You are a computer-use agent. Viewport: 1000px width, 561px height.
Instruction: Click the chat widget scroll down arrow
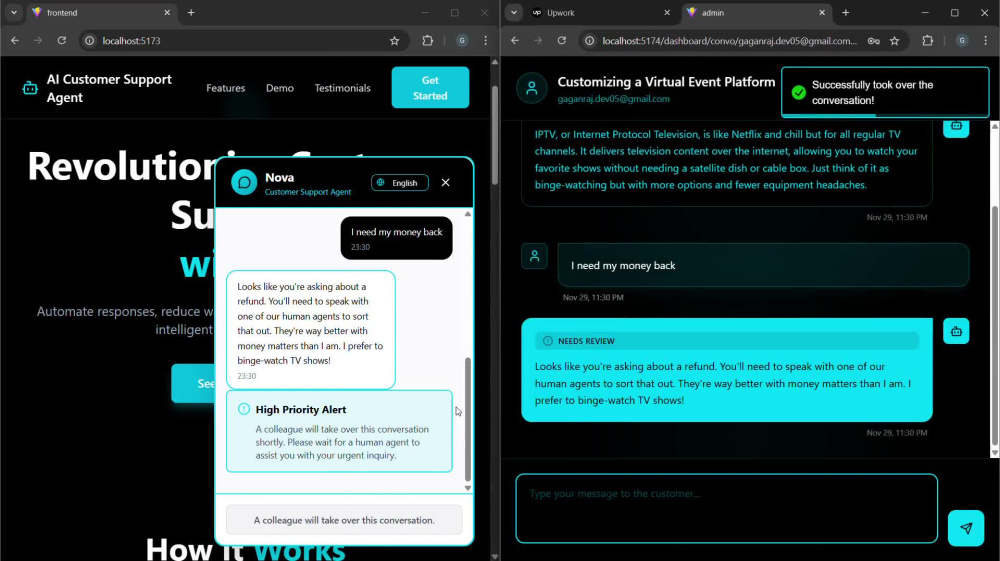pyautogui.click(x=467, y=488)
